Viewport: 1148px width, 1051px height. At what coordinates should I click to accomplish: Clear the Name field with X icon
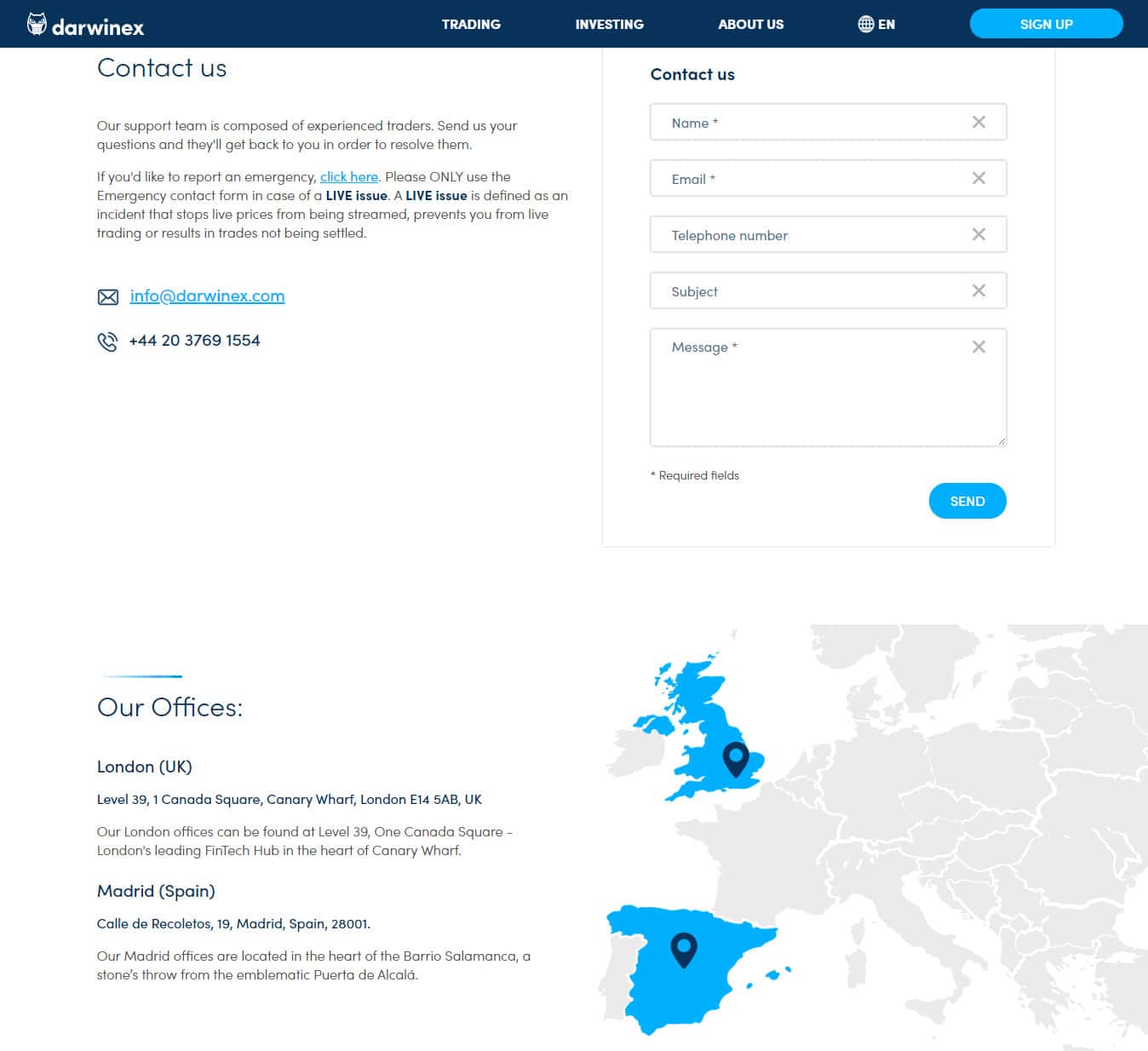pos(979,123)
